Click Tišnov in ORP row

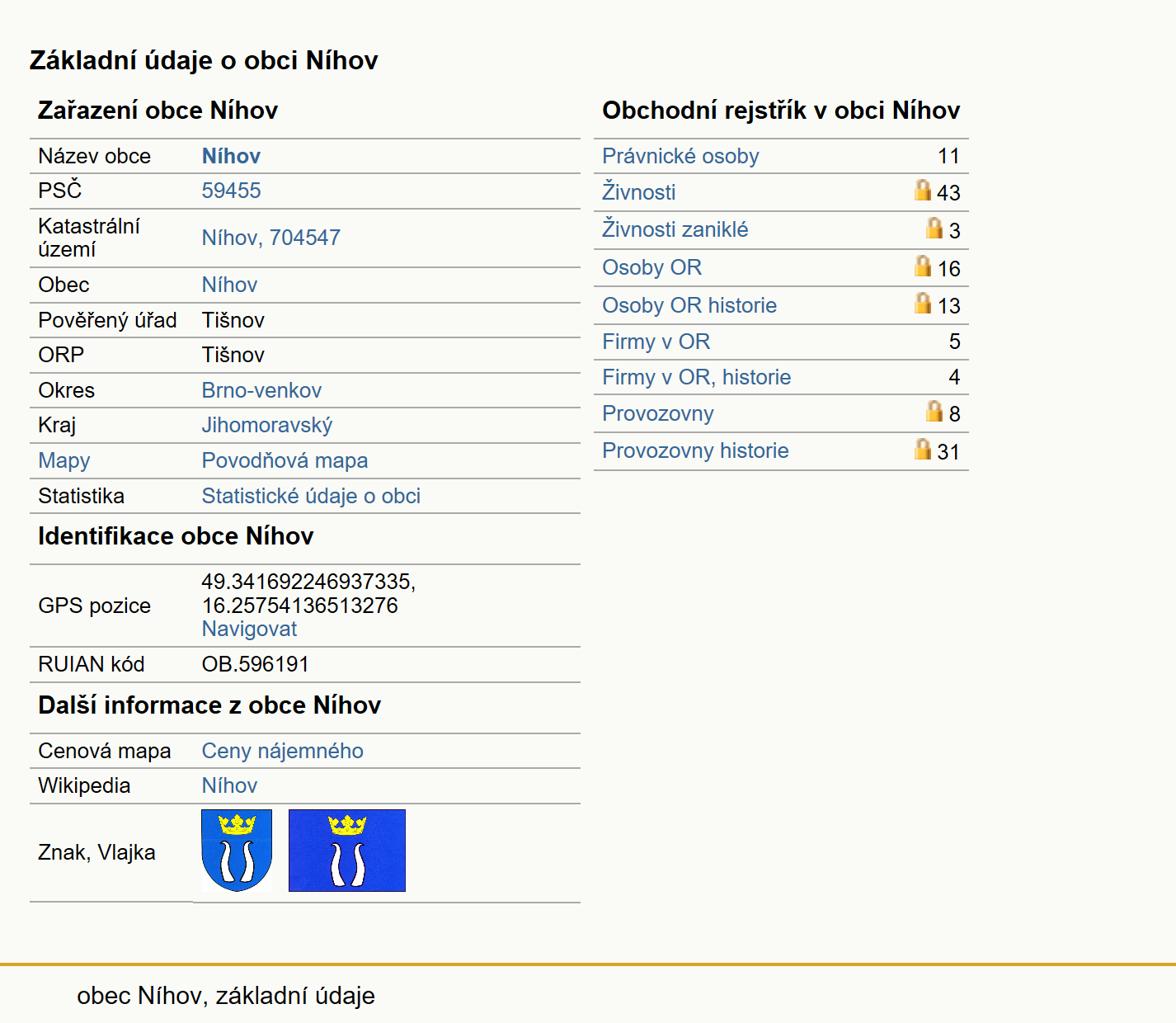click(x=233, y=355)
